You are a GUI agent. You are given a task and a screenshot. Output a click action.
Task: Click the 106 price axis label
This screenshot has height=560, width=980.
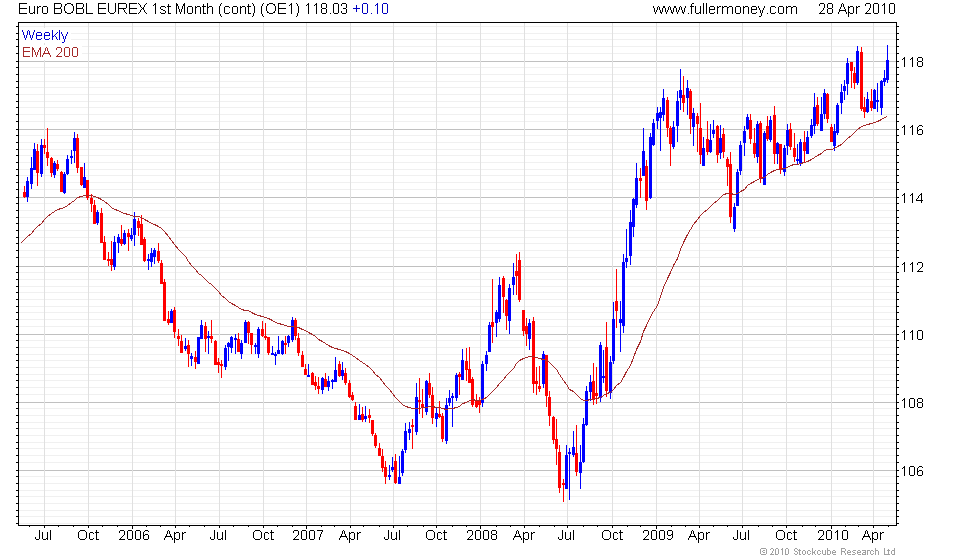(x=911, y=471)
